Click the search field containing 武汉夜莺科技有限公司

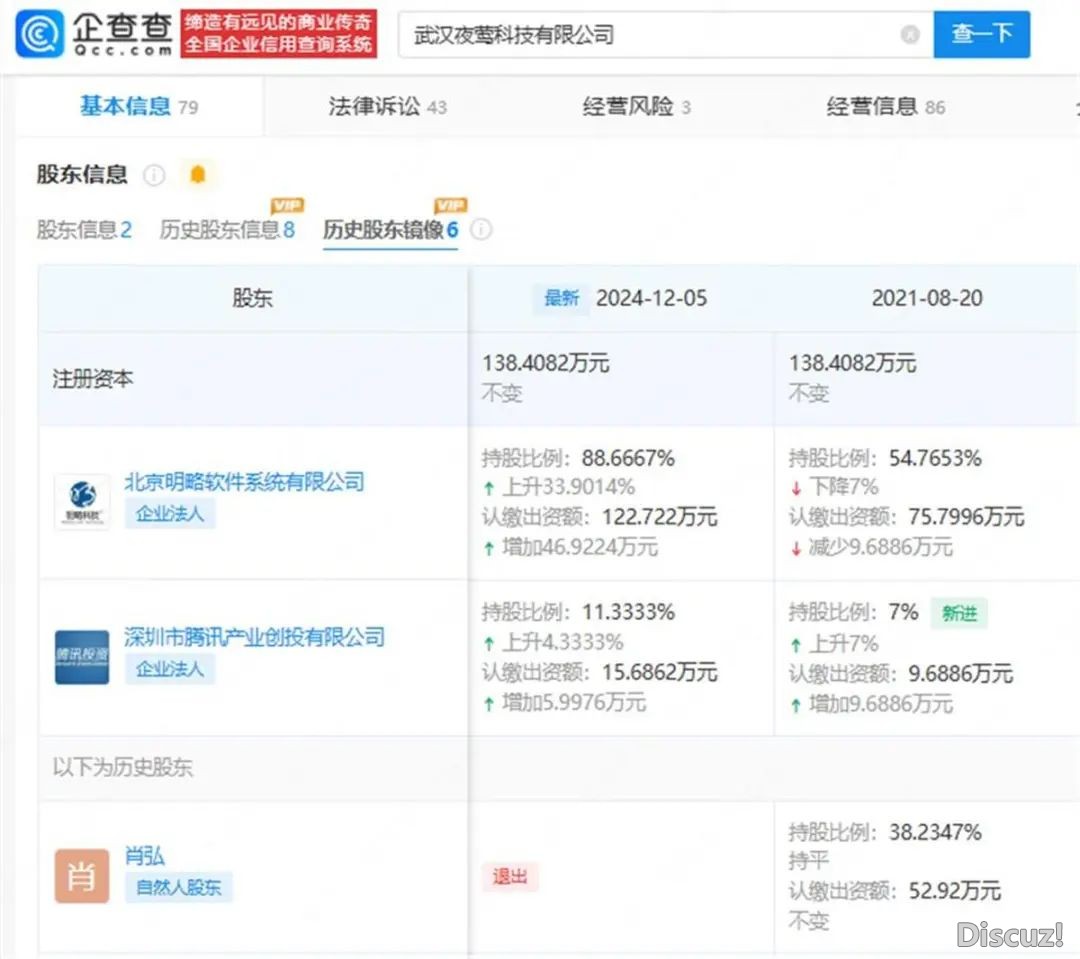pos(665,34)
